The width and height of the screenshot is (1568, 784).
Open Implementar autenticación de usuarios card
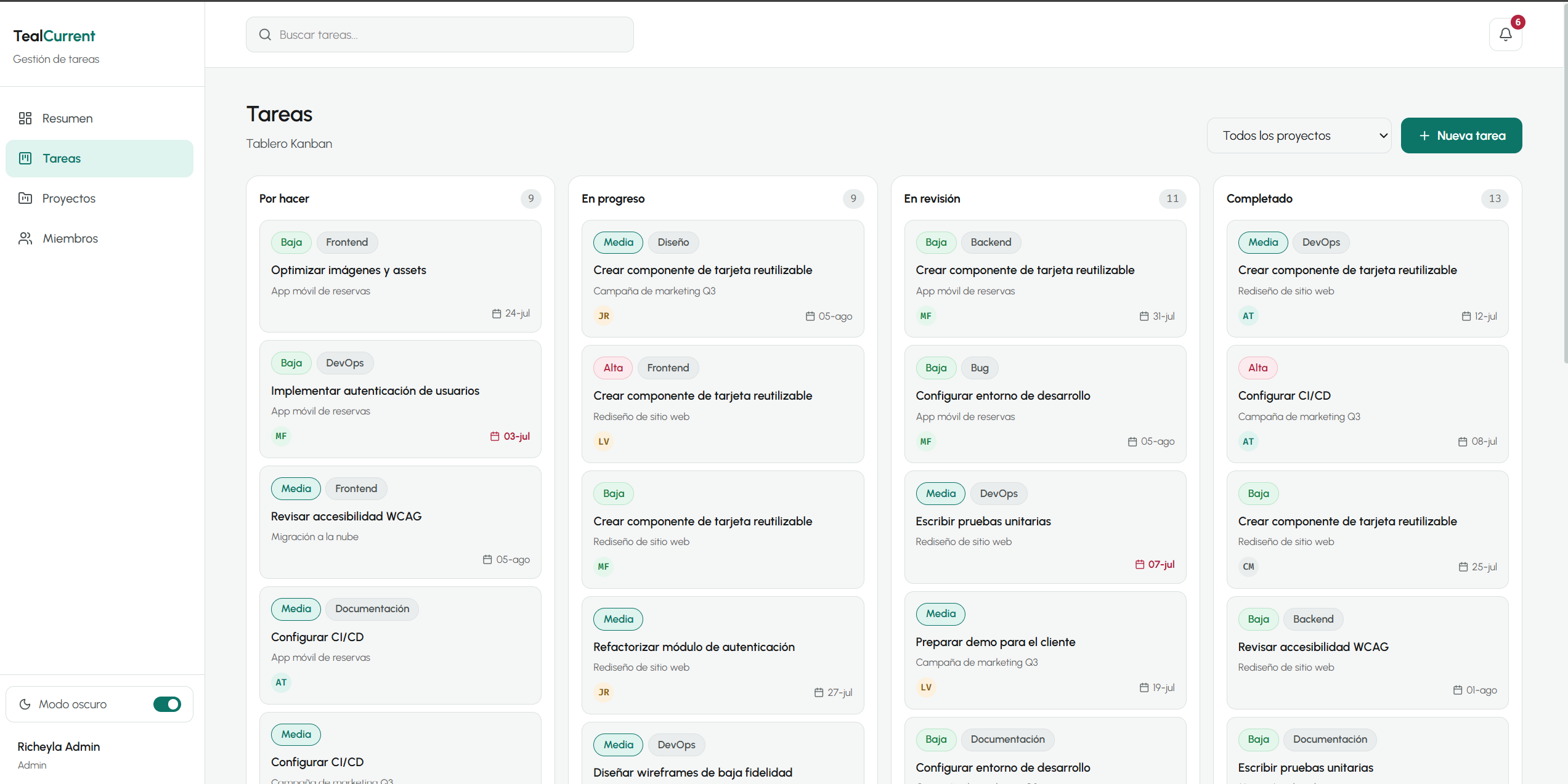coord(400,399)
